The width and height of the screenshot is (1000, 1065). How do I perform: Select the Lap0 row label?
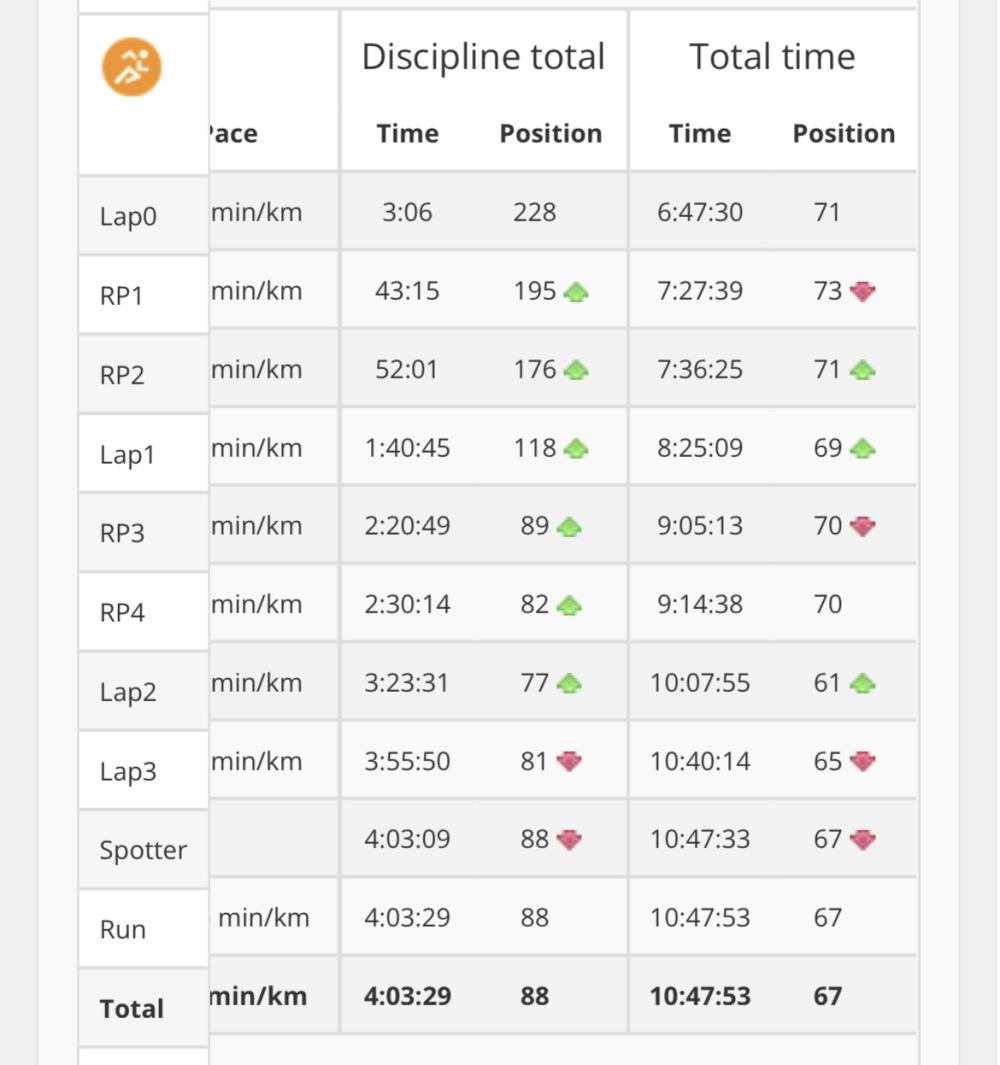(128, 217)
